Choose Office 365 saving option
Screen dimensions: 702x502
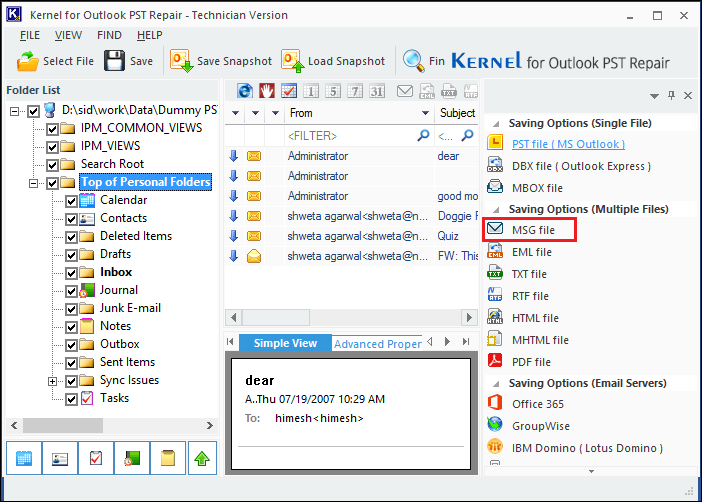(538, 404)
